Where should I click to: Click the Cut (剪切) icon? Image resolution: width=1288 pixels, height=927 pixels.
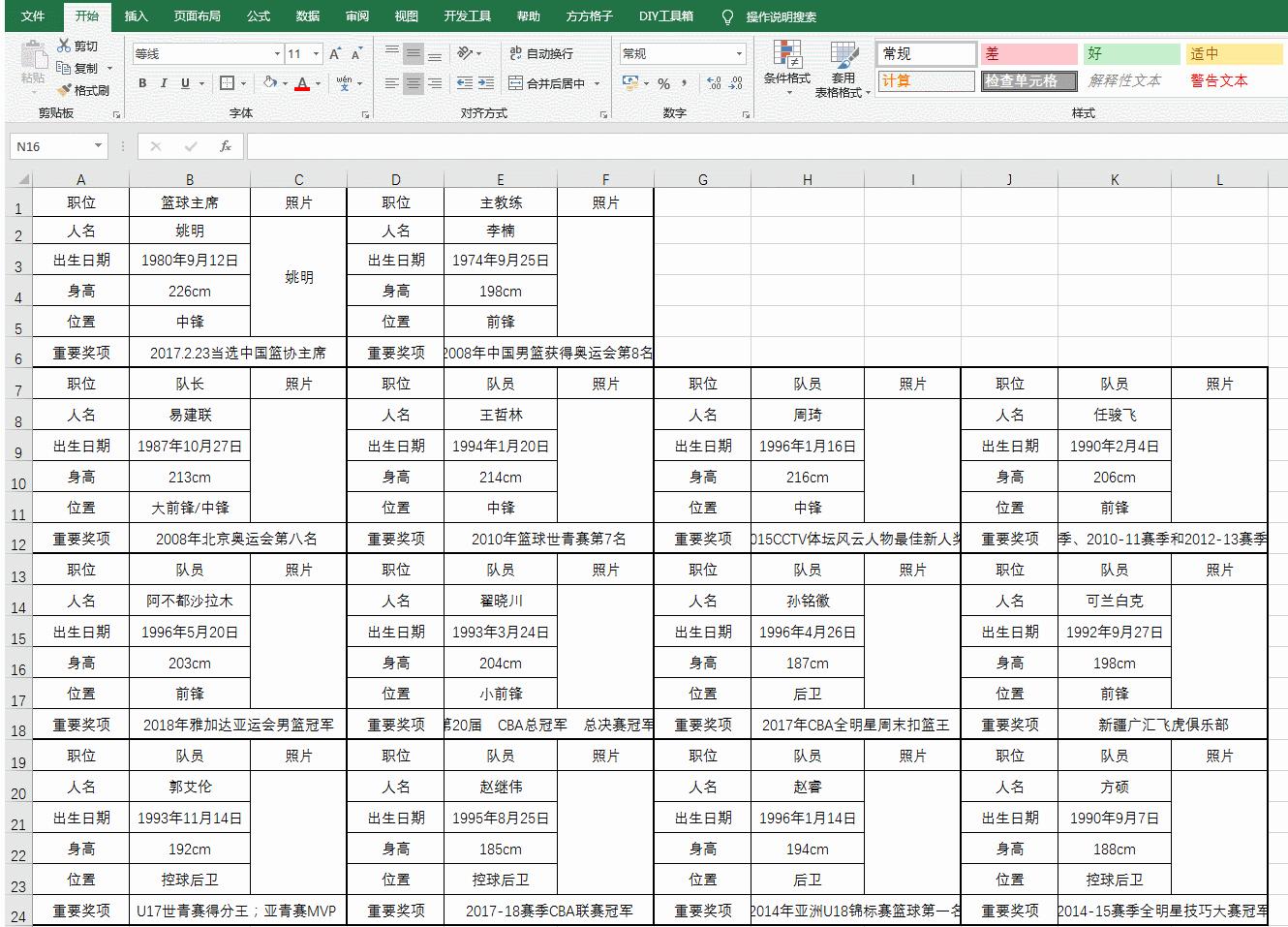click(67, 45)
